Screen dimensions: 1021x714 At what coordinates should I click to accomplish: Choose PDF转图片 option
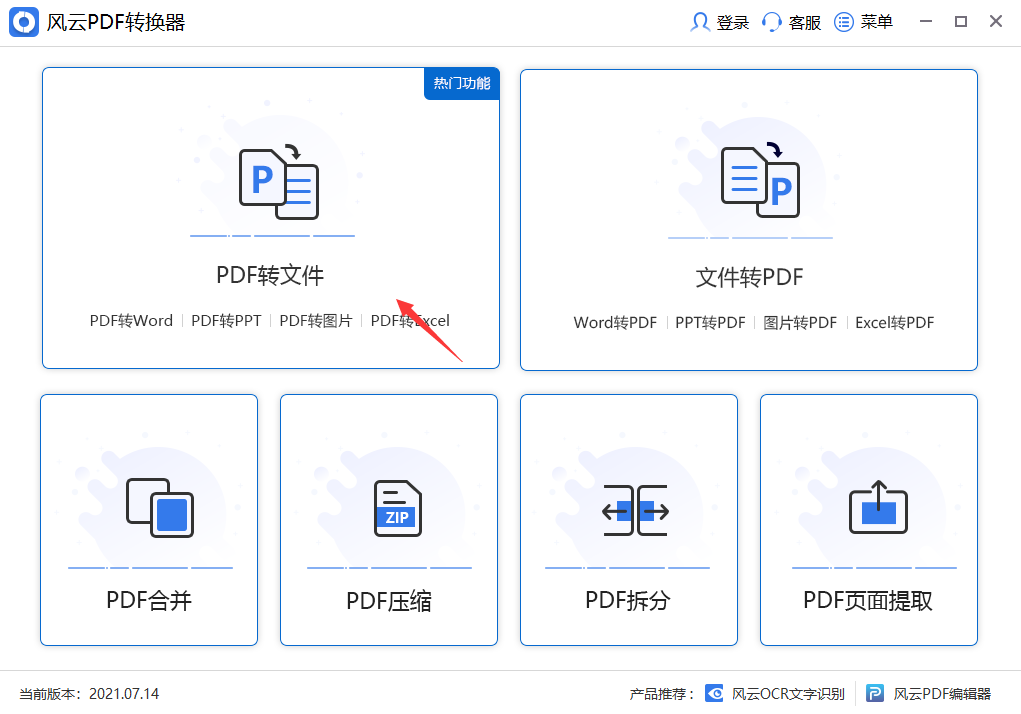click(316, 321)
